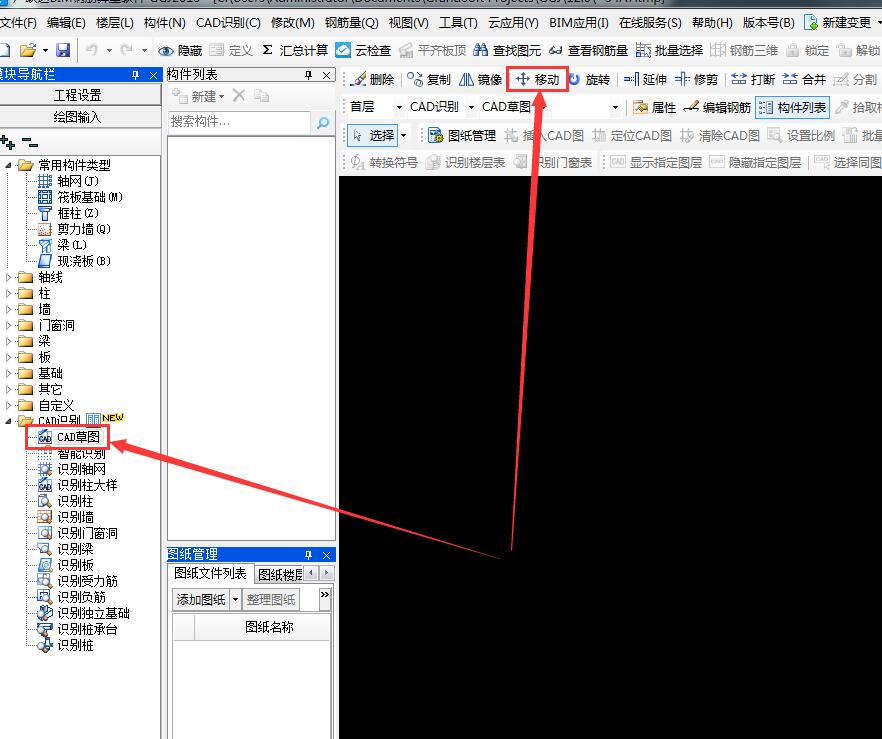This screenshot has width=882, height=739.
Task: Select the 旋转 rotate tool
Action: [x=589, y=79]
